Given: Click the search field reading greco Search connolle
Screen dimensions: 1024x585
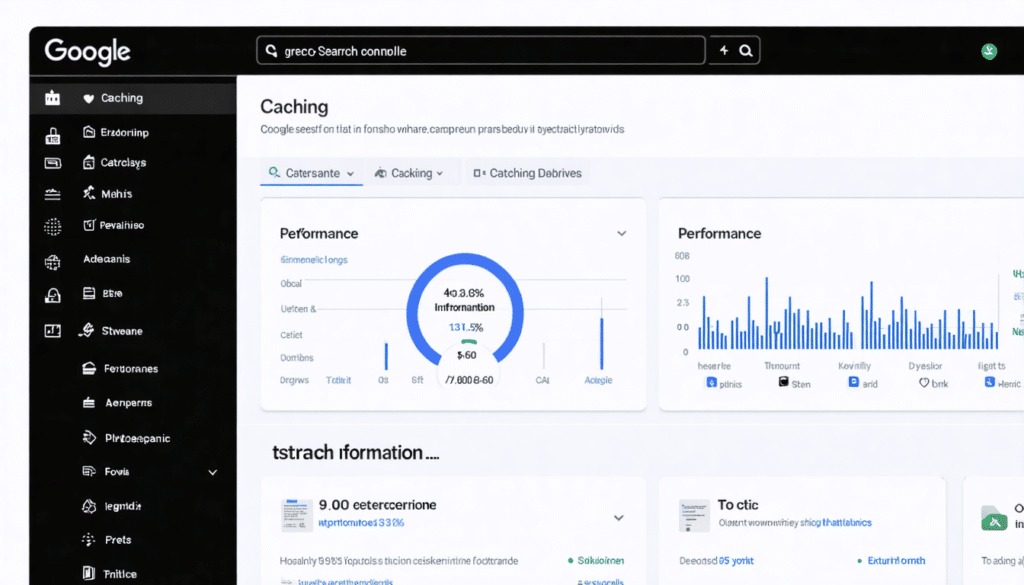Looking at the screenshot, I should pos(481,50).
